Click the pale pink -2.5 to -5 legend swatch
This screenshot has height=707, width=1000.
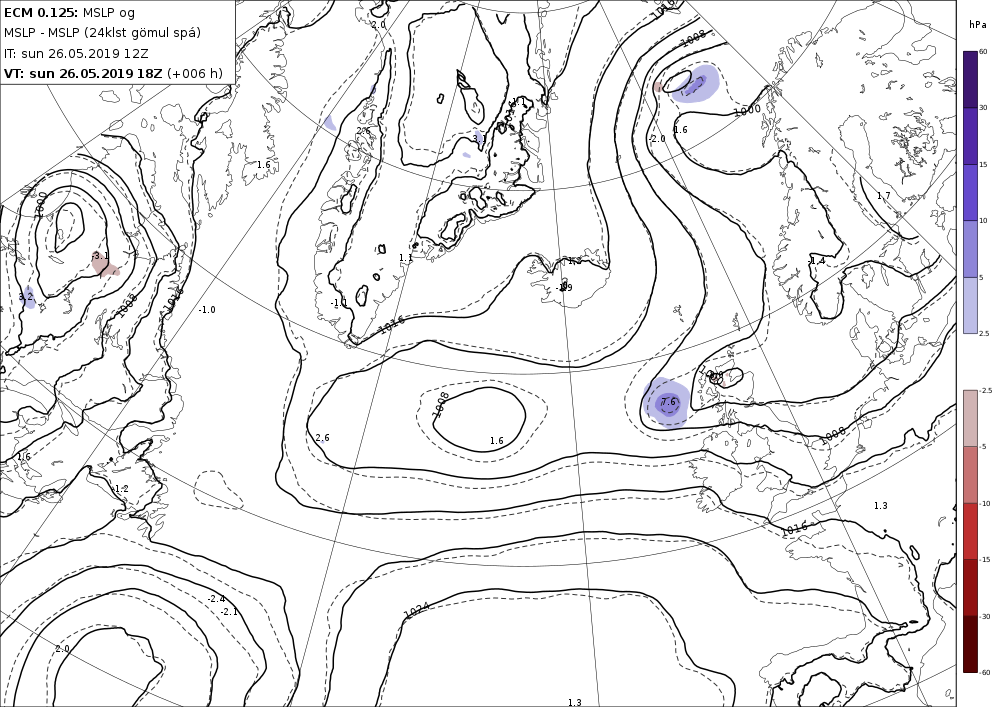point(969,418)
